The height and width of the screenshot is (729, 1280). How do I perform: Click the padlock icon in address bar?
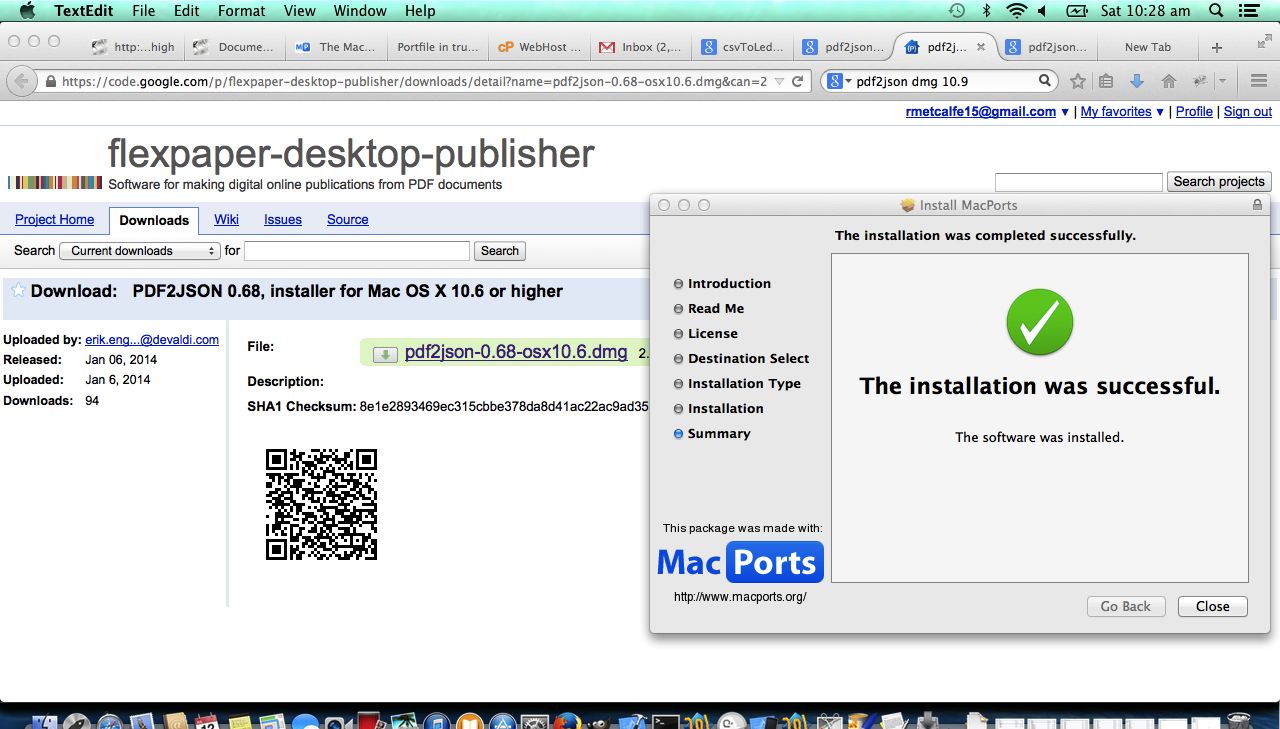[50, 82]
